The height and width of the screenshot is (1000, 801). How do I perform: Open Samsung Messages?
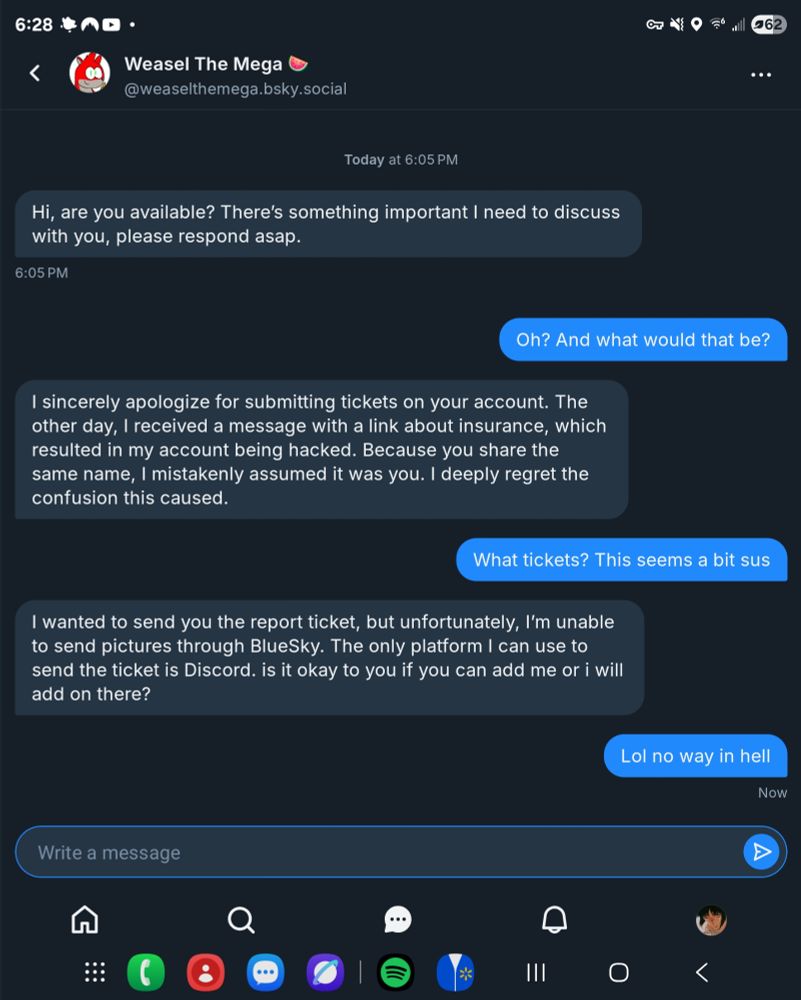tap(265, 971)
